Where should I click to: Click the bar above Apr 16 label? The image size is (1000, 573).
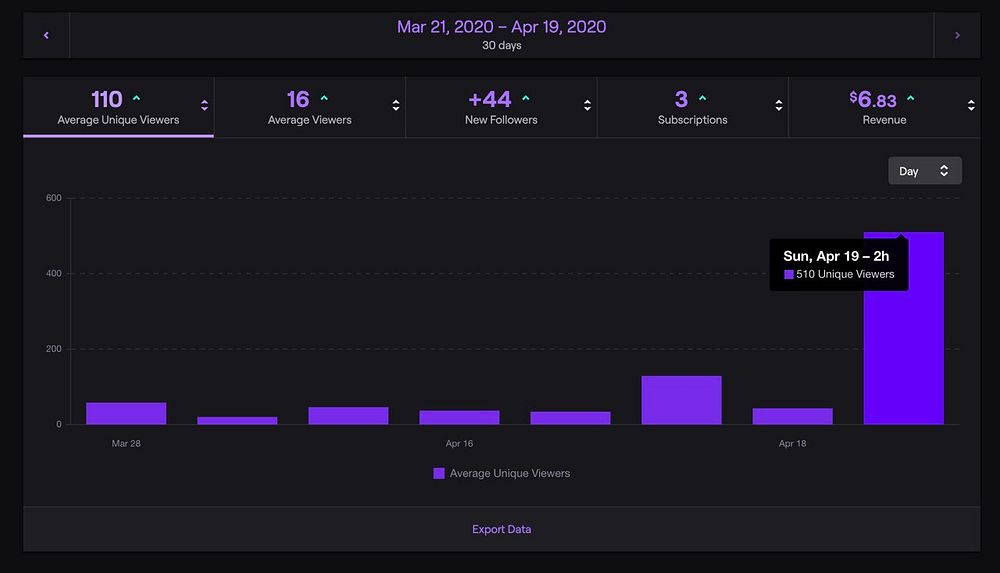coord(459,417)
